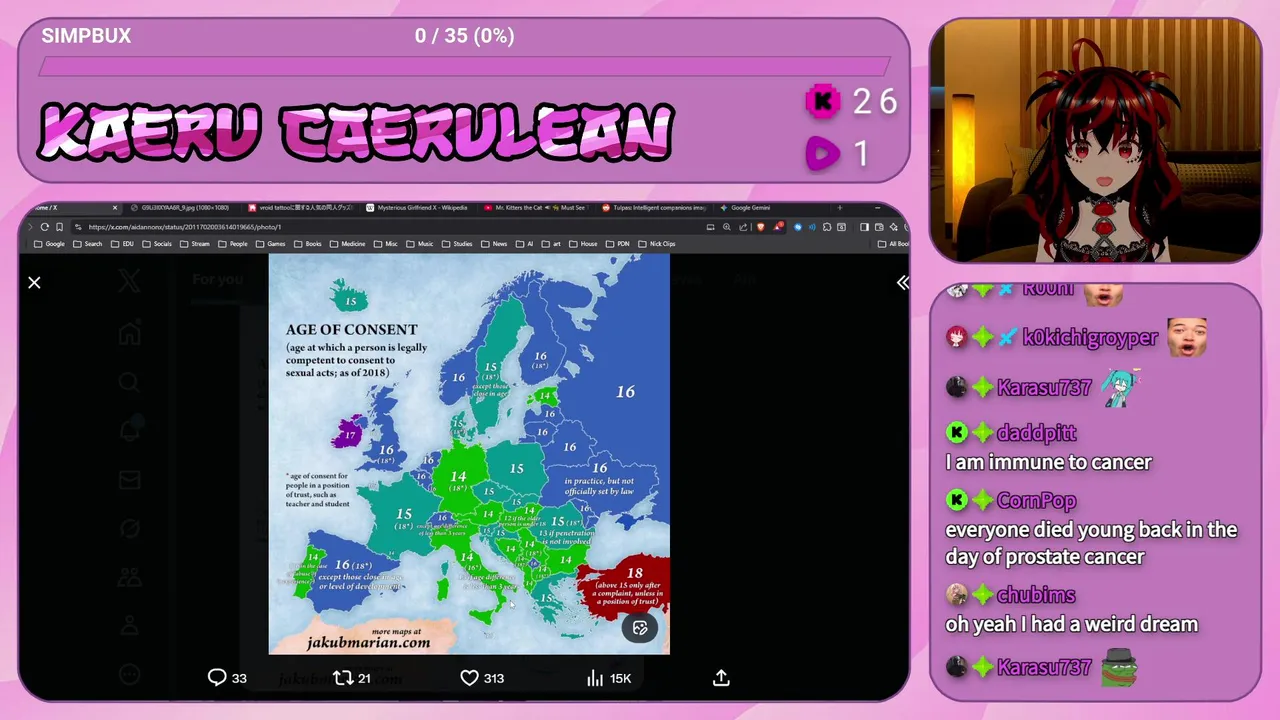Click the share page icon in address bar
The height and width of the screenshot is (720, 1280).
click(x=743, y=227)
